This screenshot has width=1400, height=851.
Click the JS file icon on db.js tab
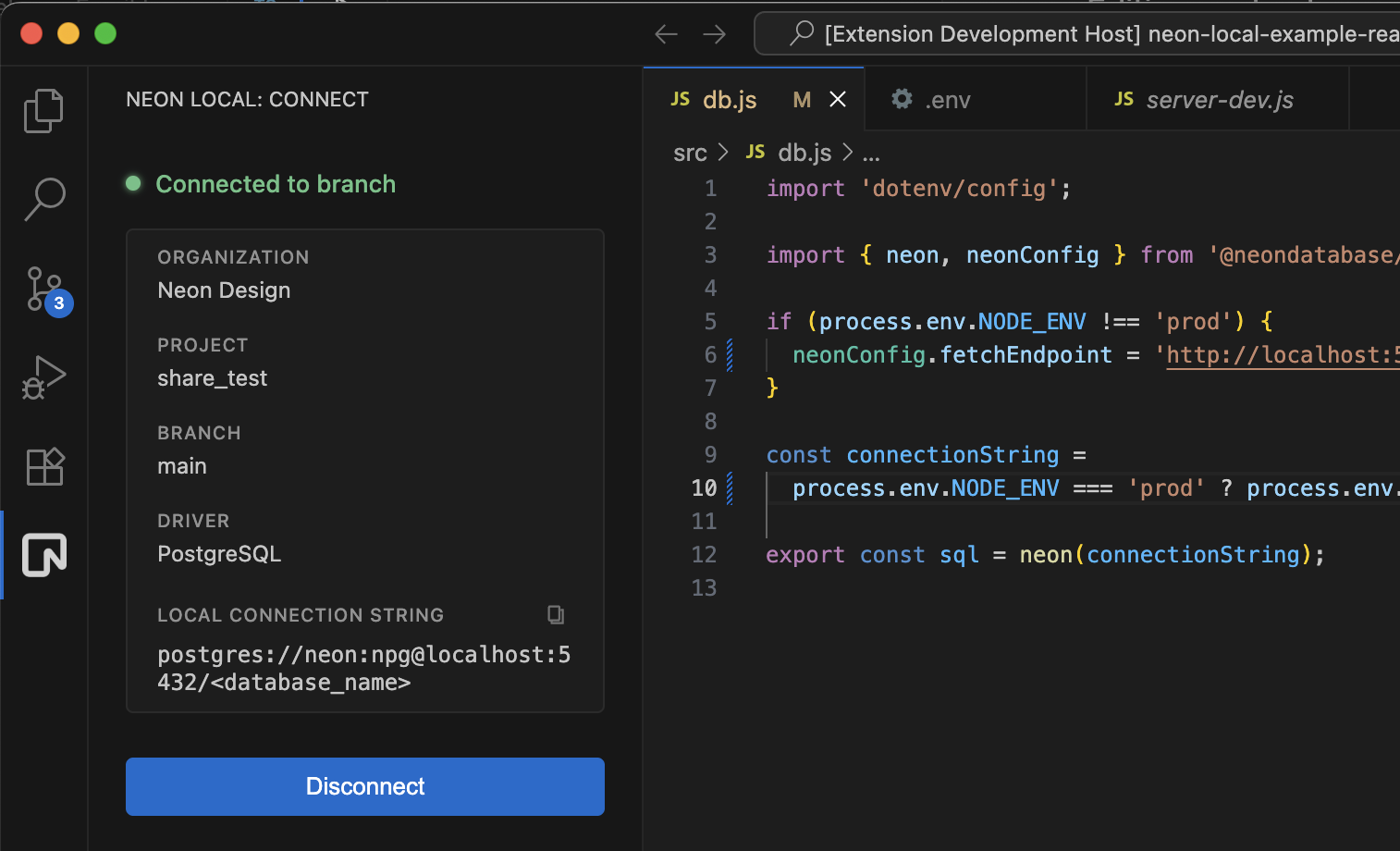pos(681,99)
